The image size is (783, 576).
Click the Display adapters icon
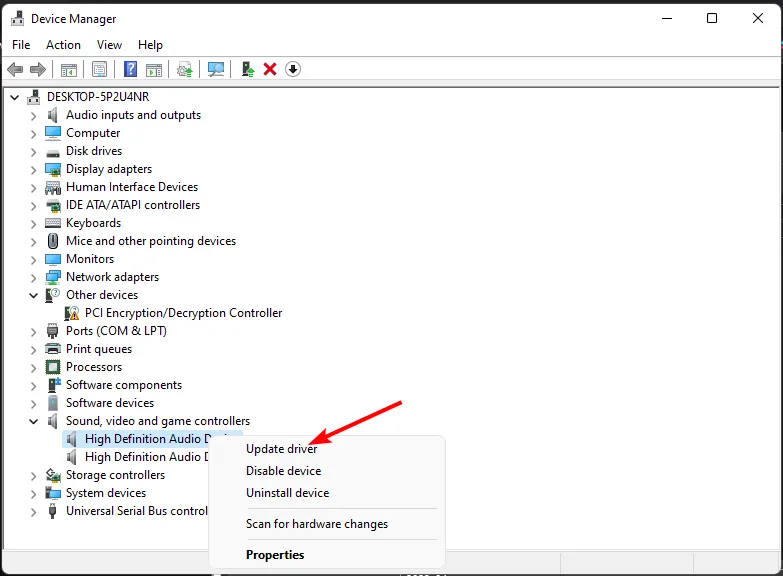[53, 169]
